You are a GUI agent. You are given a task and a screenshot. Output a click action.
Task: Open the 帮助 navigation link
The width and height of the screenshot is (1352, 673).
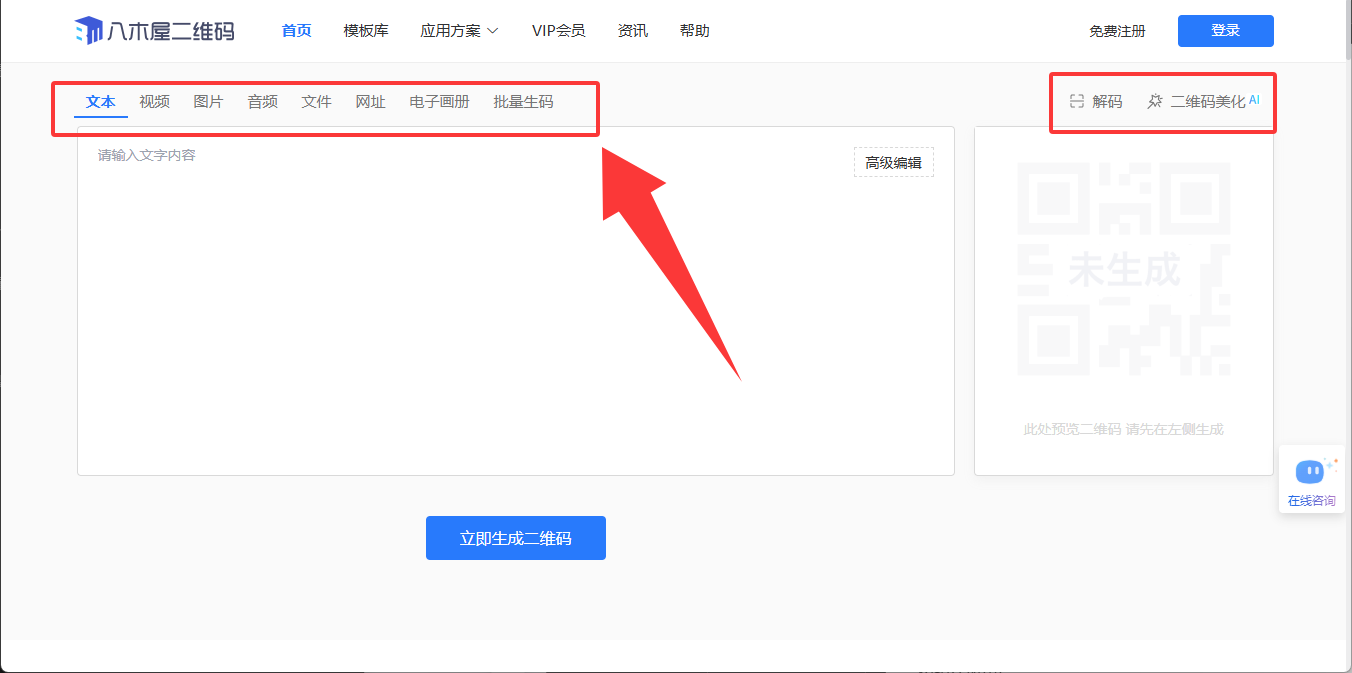(694, 31)
